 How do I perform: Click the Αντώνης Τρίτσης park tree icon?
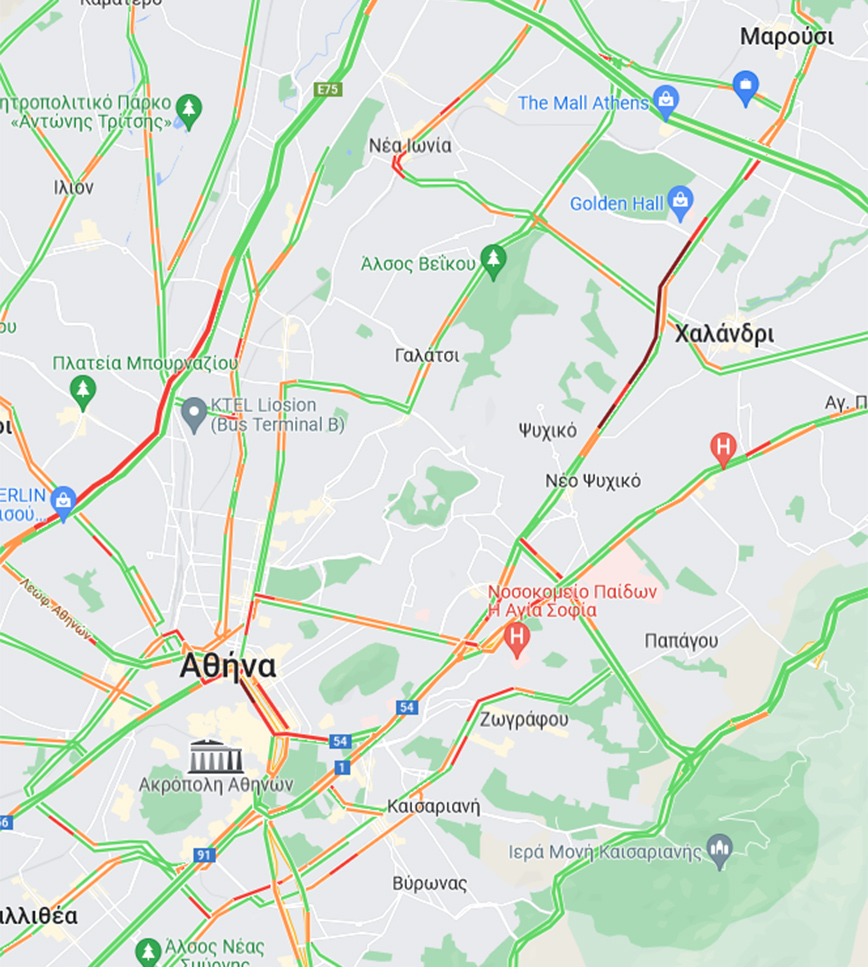pyautogui.click(x=189, y=111)
